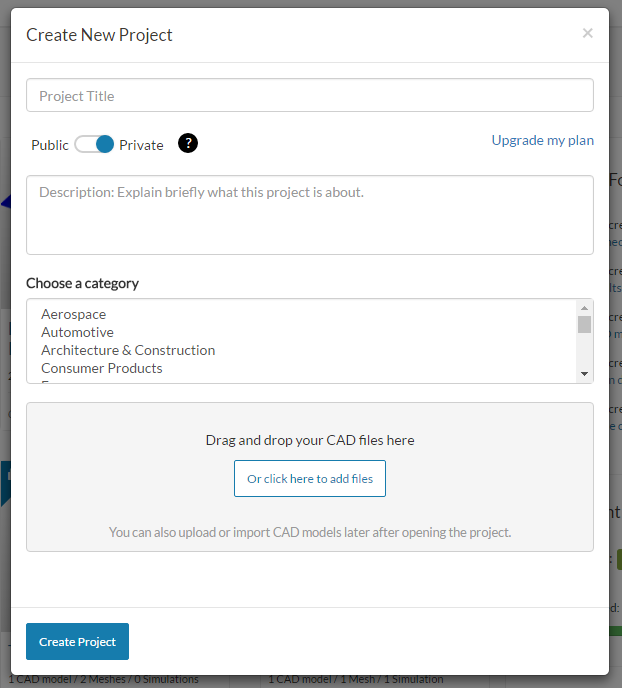Click into the Description text area
This screenshot has width=622, height=688.
pos(310,215)
